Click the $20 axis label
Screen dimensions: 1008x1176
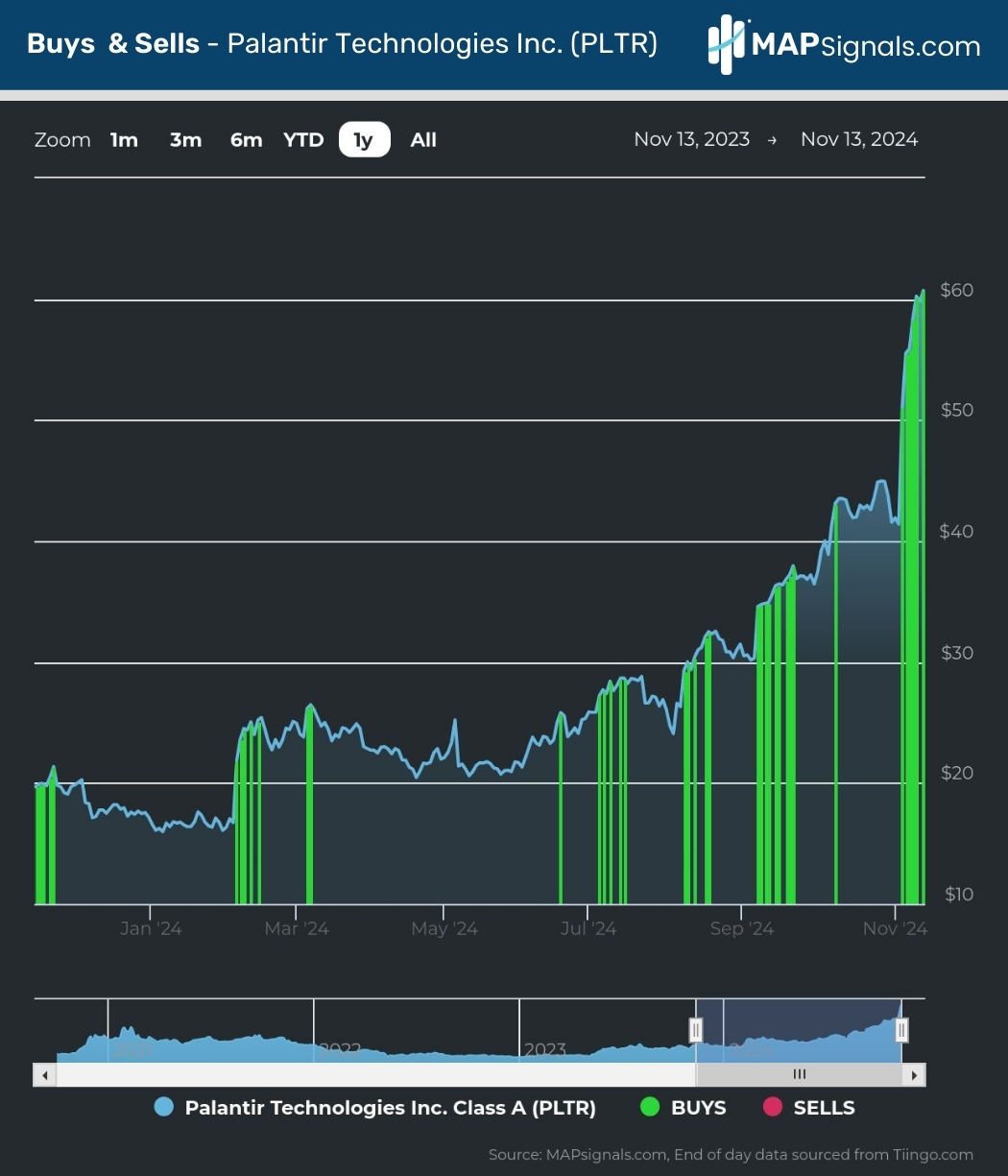tap(957, 774)
